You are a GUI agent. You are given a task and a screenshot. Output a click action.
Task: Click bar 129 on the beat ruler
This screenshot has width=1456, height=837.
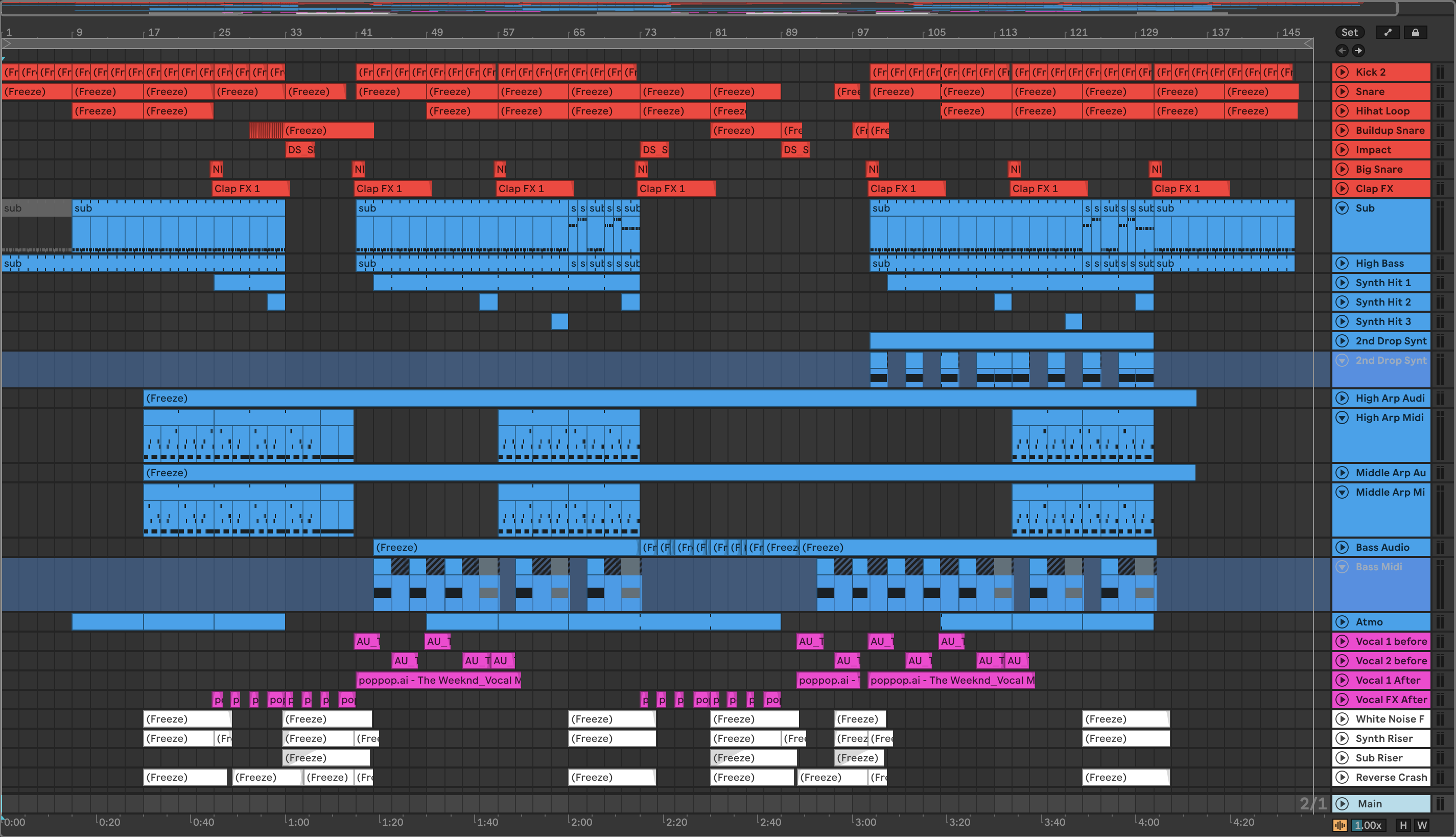(1148, 32)
